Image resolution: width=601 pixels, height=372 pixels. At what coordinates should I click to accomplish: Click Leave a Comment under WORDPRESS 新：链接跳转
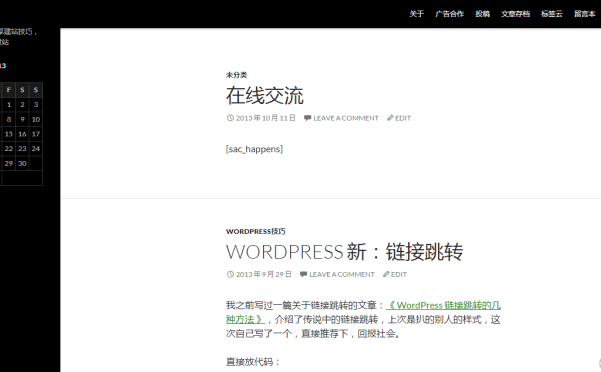point(342,274)
